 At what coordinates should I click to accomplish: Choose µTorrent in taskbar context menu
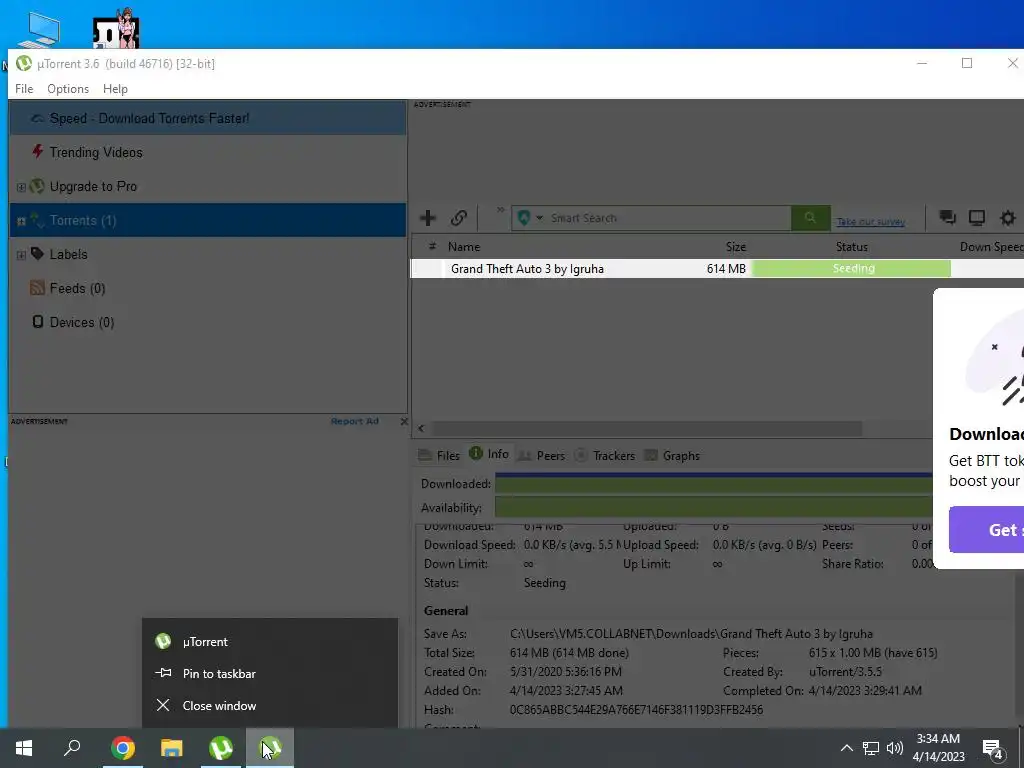(270, 642)
